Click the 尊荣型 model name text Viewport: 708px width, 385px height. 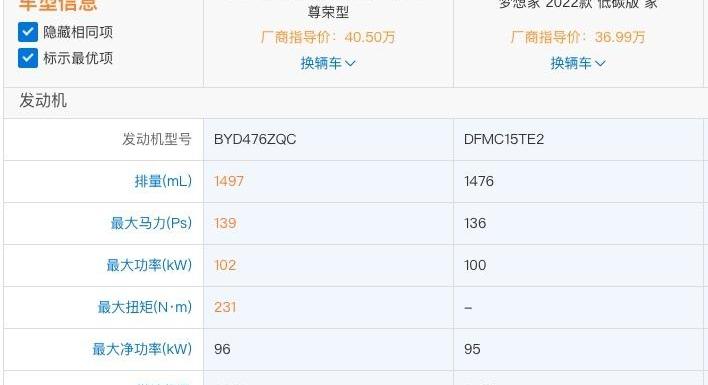pos(328,12)
